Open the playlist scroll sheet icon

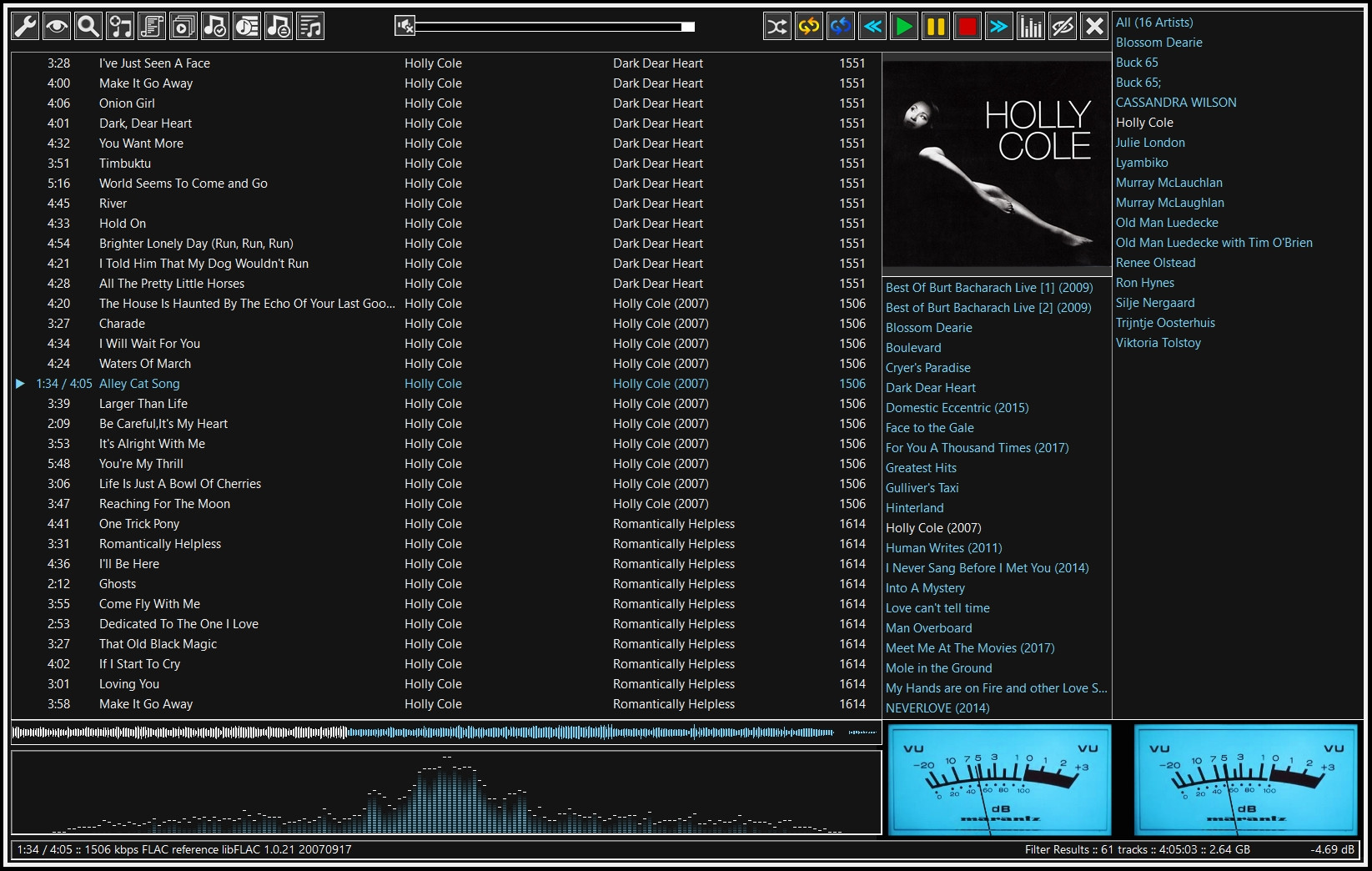[x=152, y=27]
